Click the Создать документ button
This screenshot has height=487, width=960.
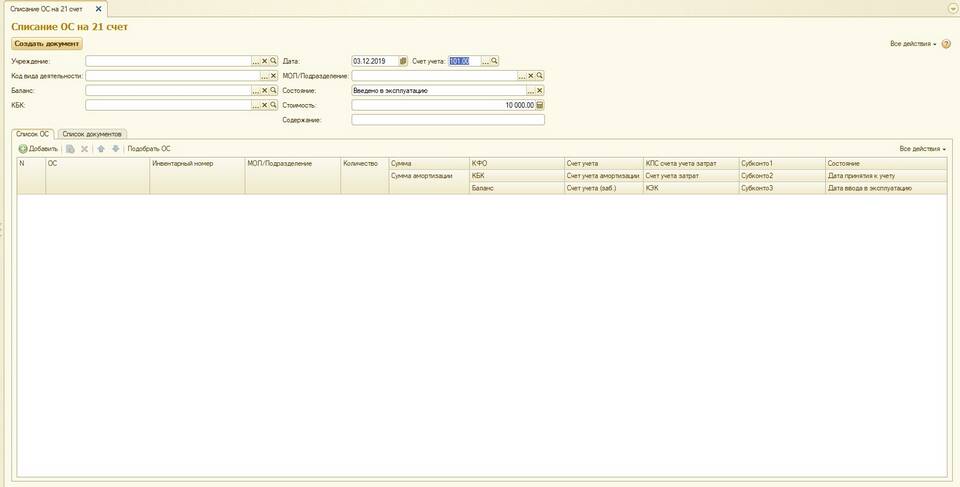click(47, 44)
